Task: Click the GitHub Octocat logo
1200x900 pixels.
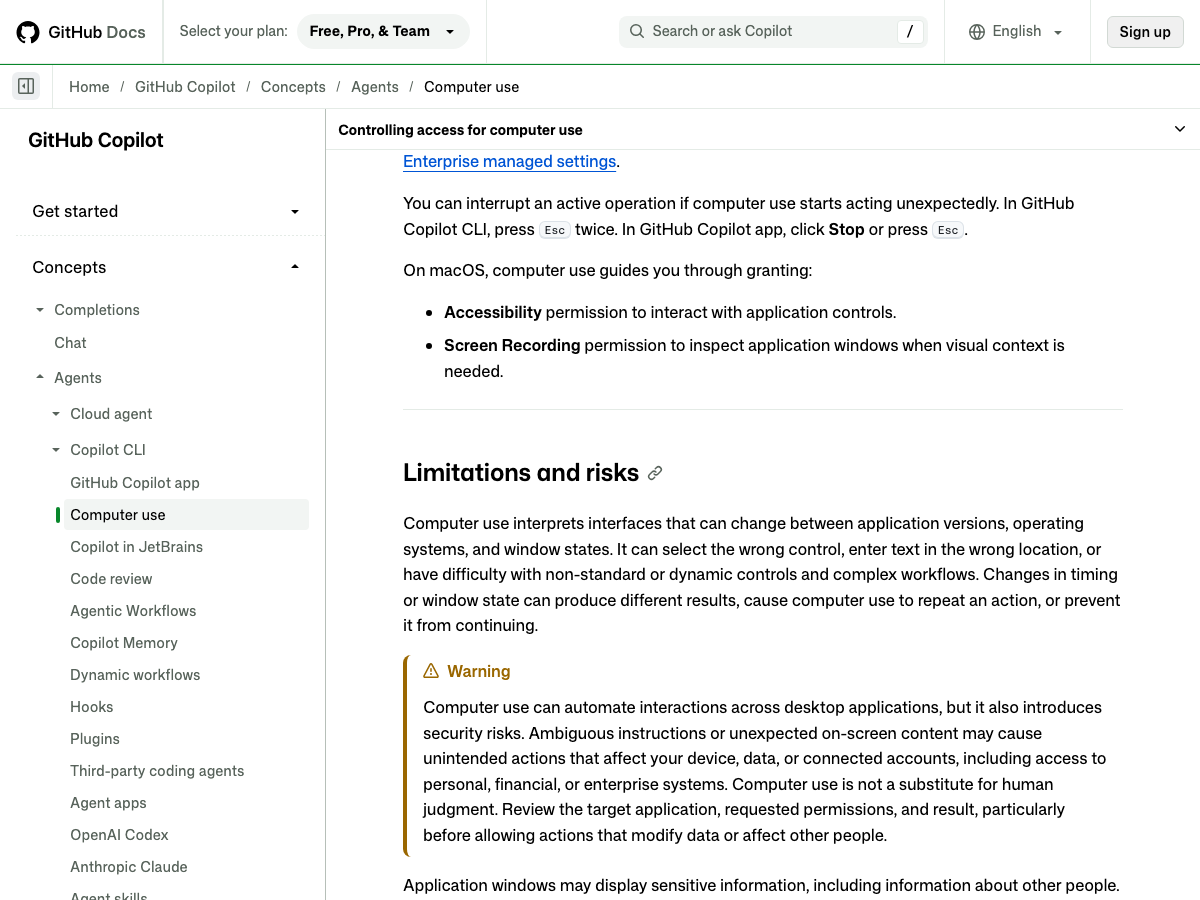Action: click(x=28, y=32)
